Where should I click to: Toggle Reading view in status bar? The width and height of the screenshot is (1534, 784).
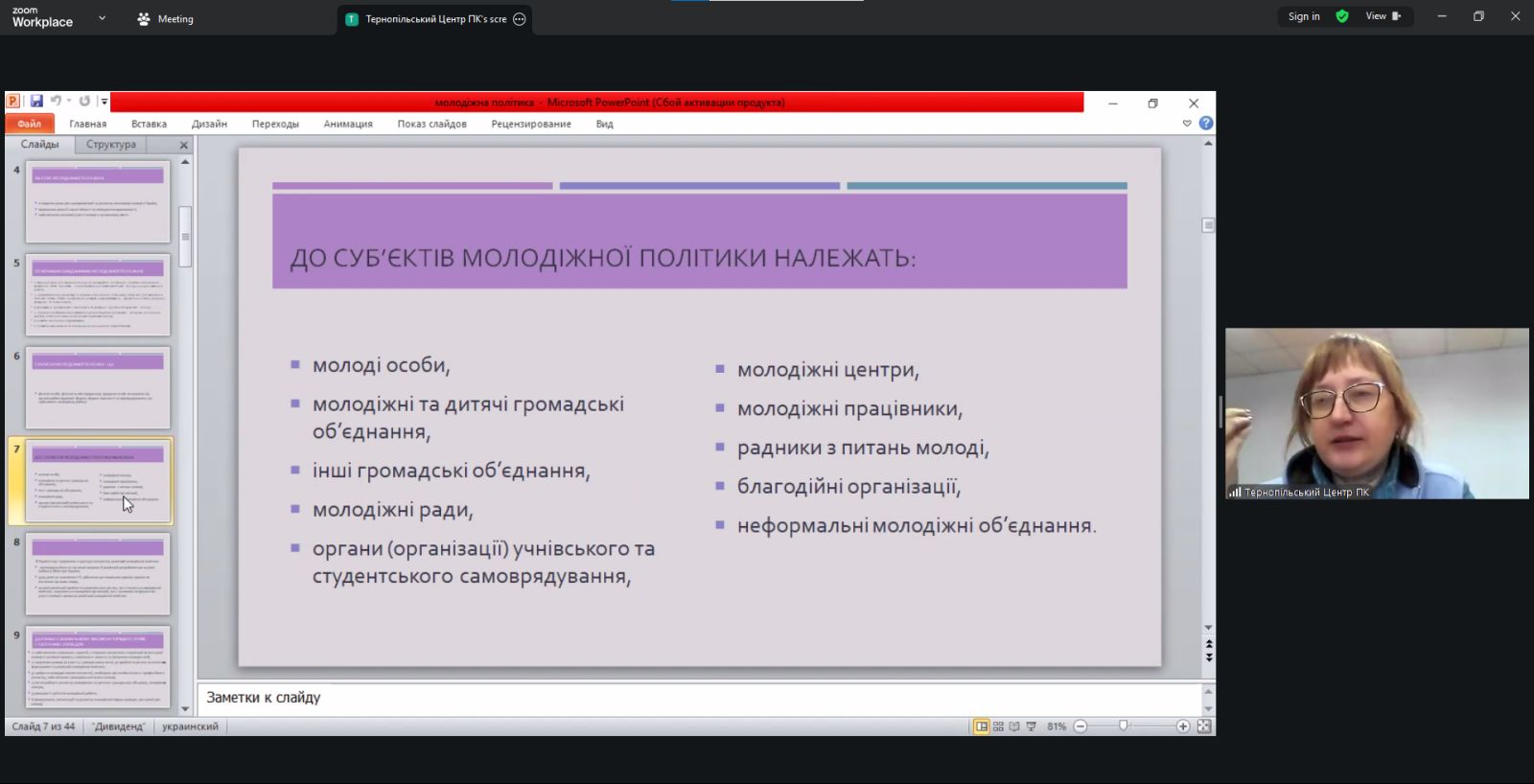[x=1014, y=726]
